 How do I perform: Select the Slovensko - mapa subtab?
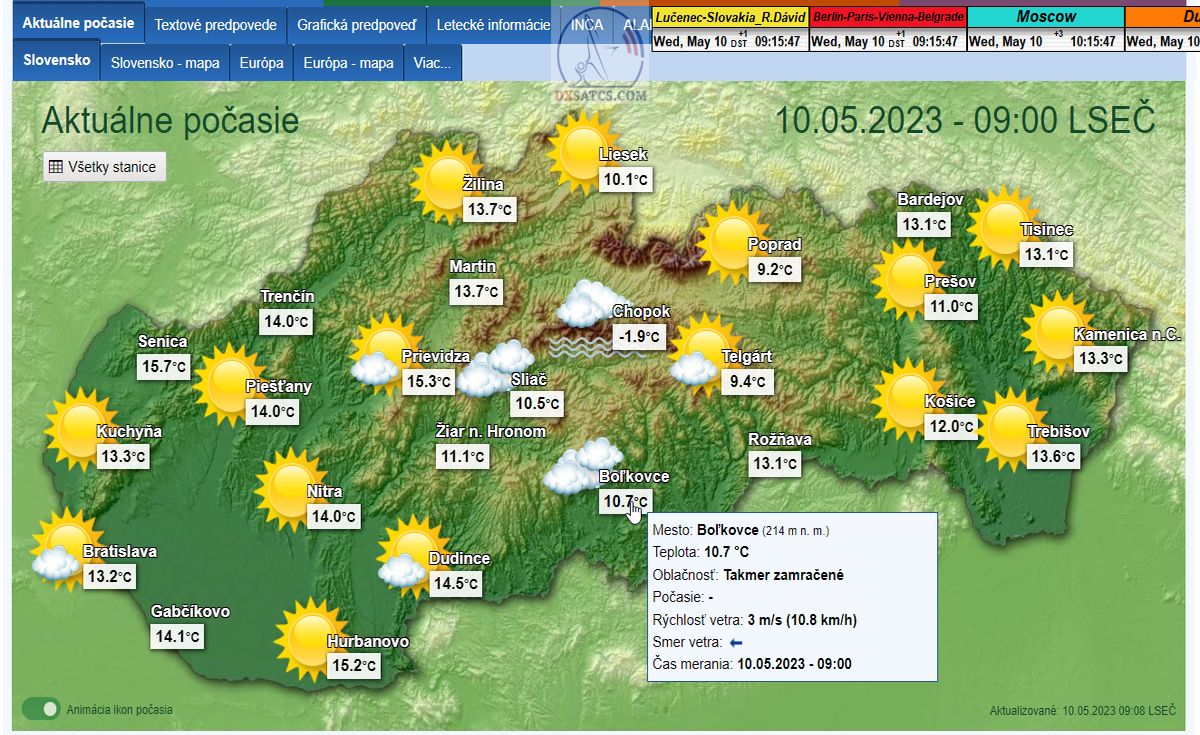click(165, 62)
